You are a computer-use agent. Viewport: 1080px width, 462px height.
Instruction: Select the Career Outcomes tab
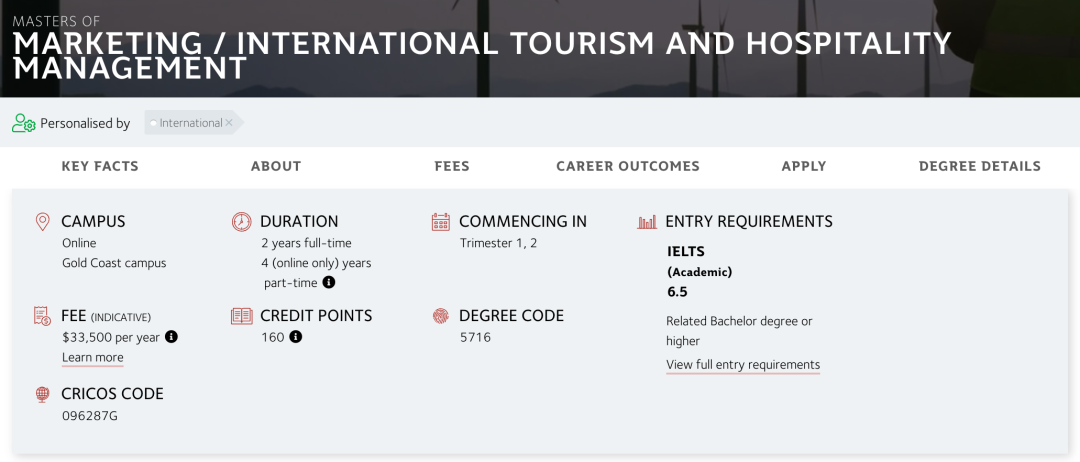coord(628,166)
